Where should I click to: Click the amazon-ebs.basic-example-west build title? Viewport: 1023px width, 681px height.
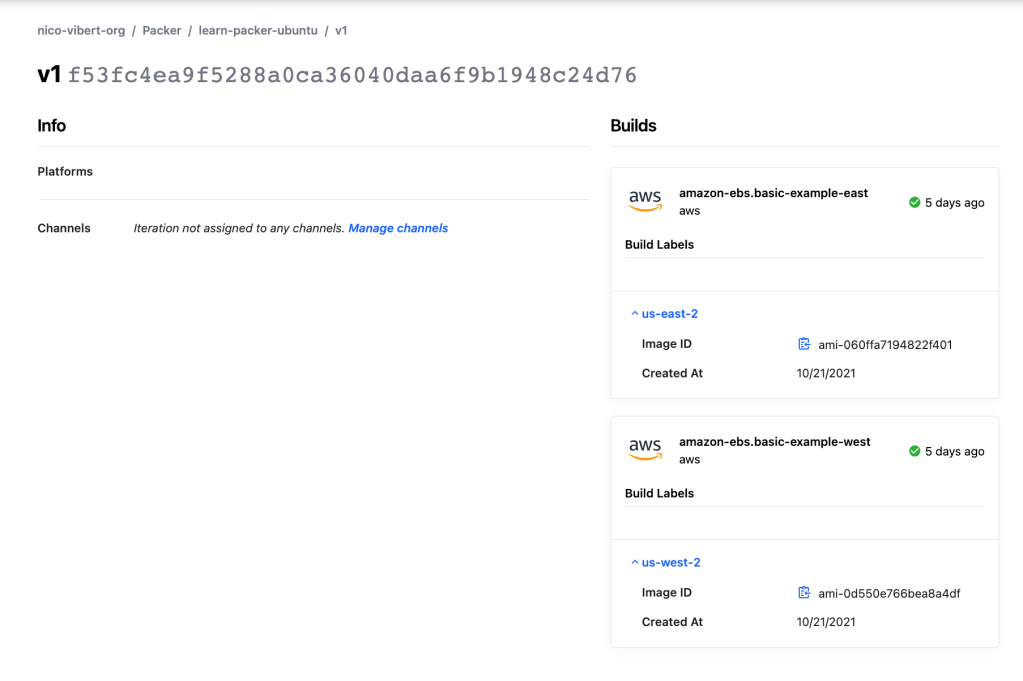(x=774, y=442)
